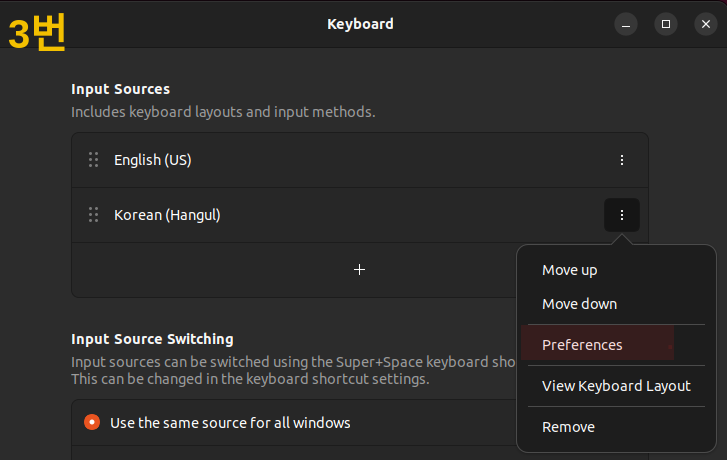Click the Korean (Hangul) input source row
The width and height of the screenshot is (727, 460).
pos(360,215)
